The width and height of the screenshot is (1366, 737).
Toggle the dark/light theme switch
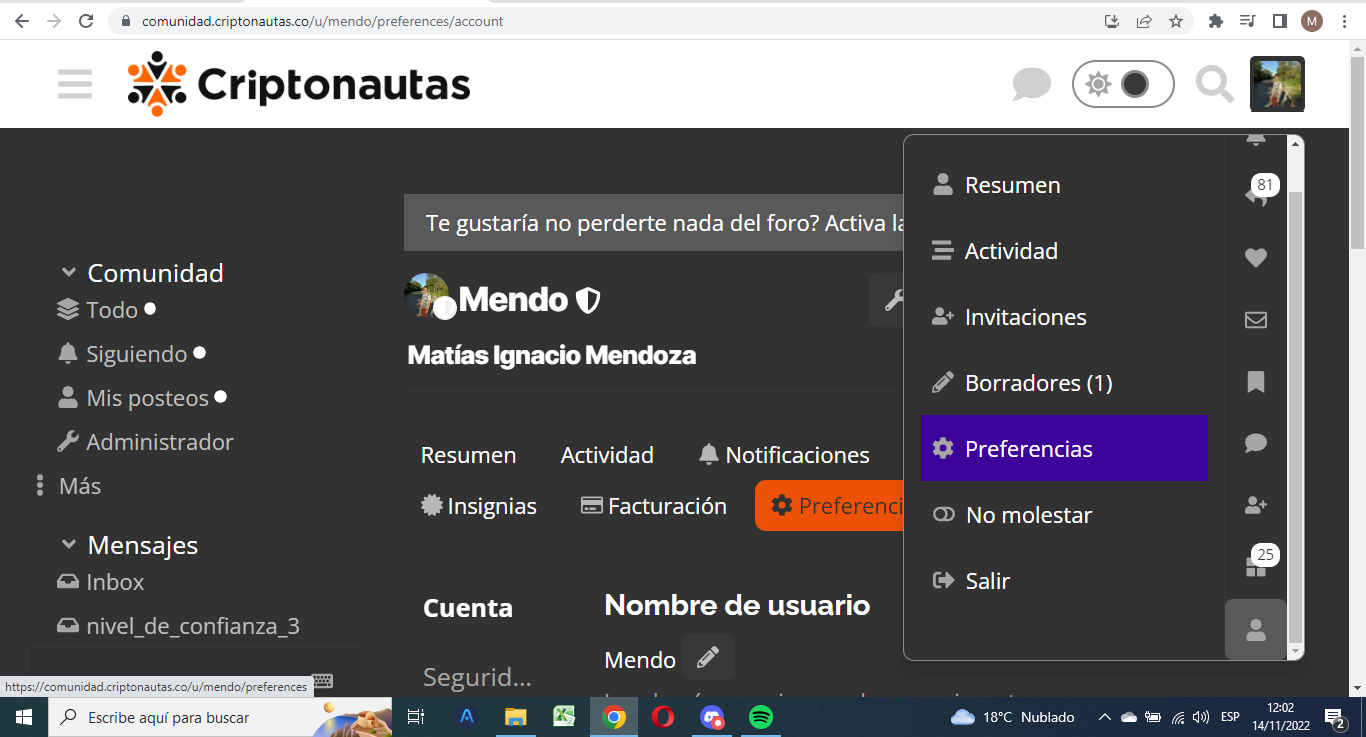pos(1122,84)
